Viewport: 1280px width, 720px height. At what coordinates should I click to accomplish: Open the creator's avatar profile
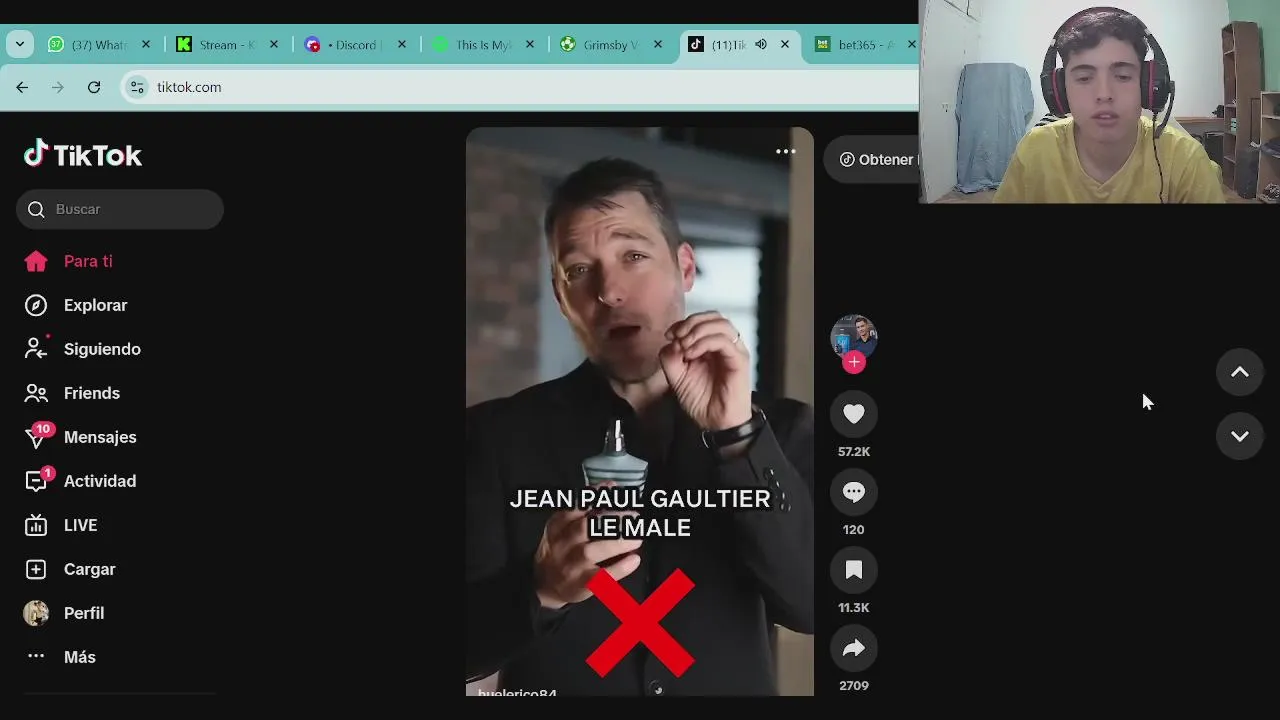854,337
